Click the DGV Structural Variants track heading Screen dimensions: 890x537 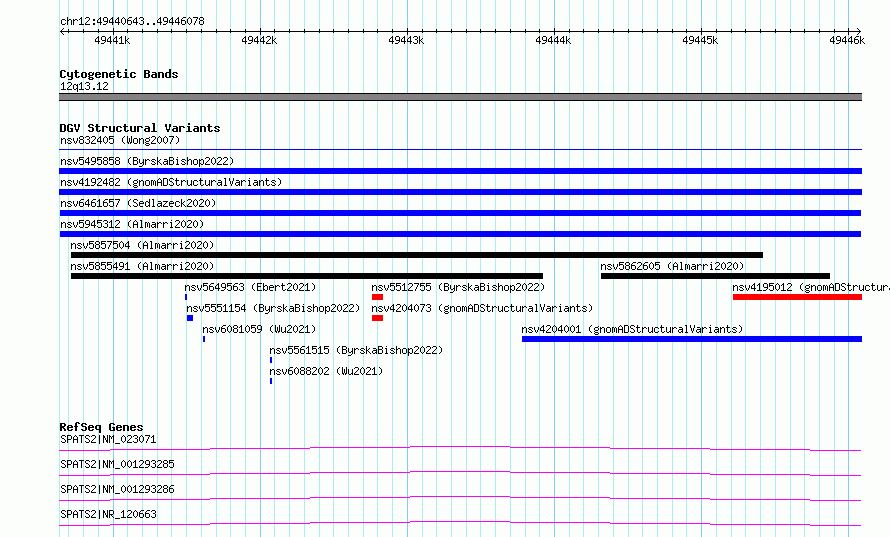(x=140, y=128)
